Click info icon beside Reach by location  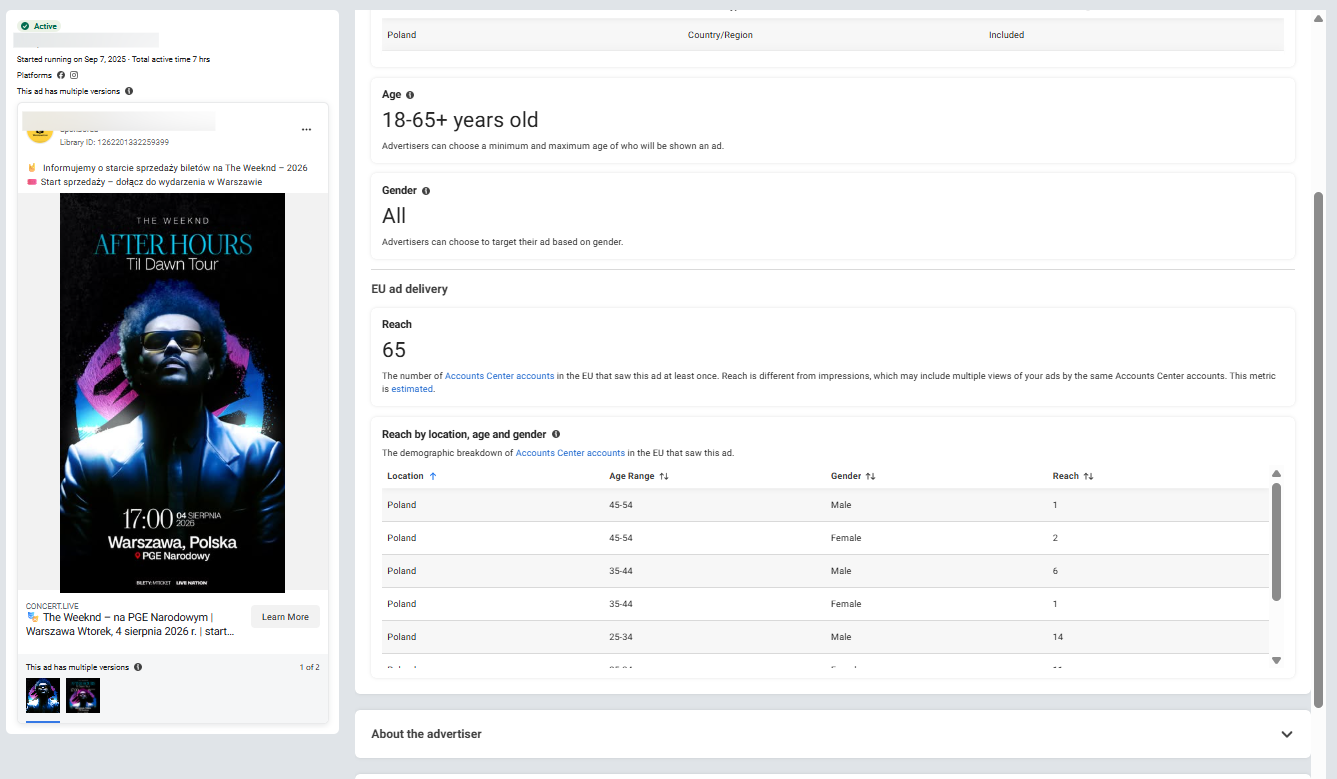(x=556, y=435)
